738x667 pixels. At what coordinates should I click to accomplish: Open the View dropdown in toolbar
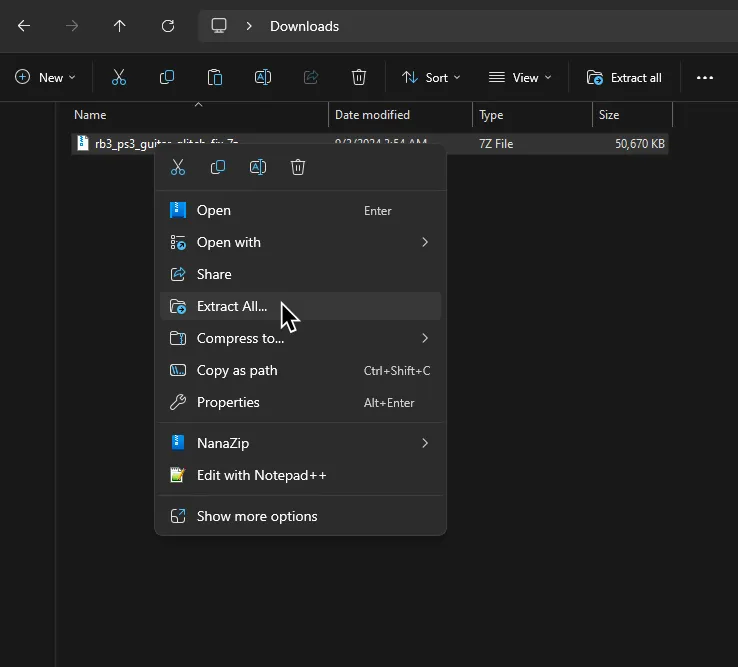click(x=519, y=77)
